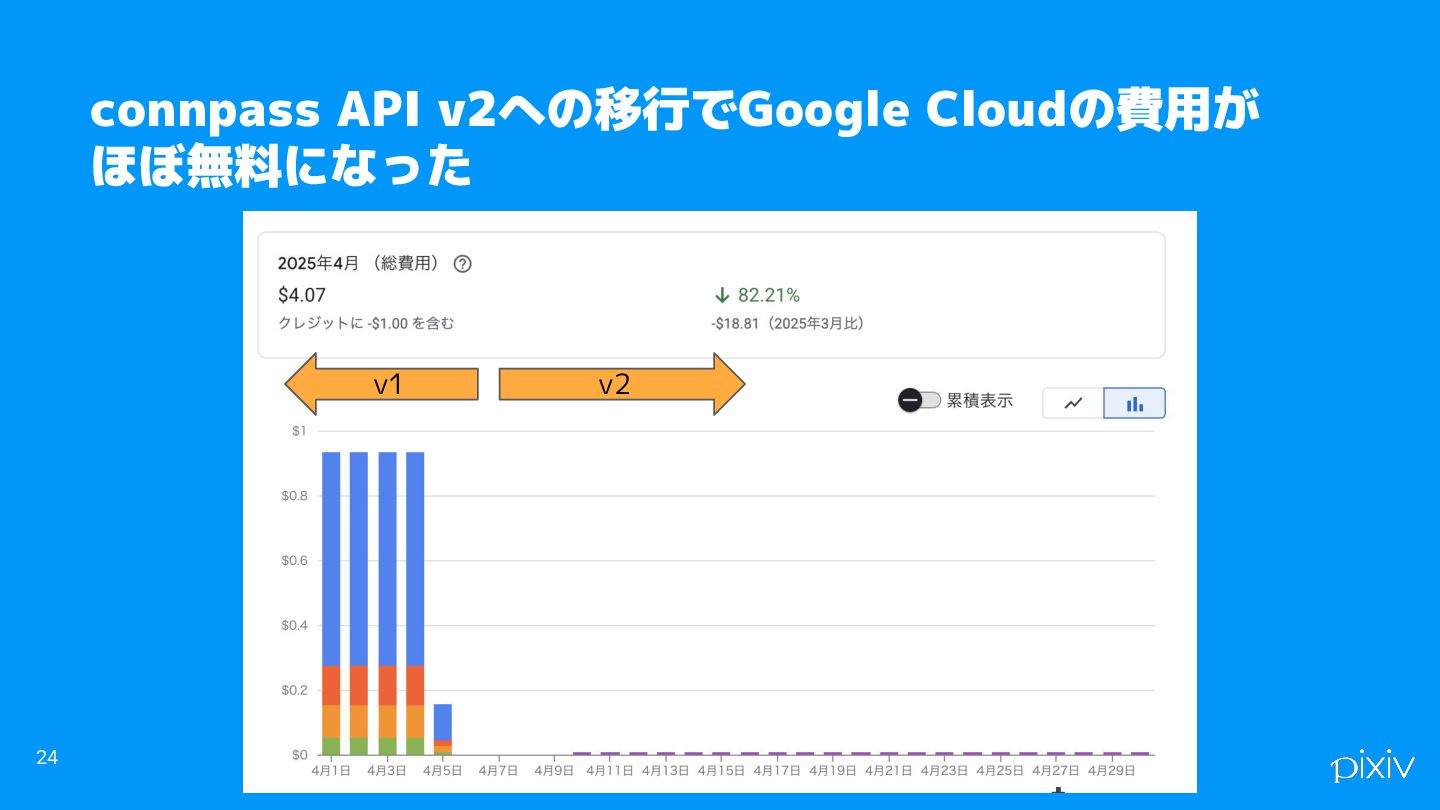Click the slide title about connpass API v2
The image size is (1440, 810).
(674, 139)
